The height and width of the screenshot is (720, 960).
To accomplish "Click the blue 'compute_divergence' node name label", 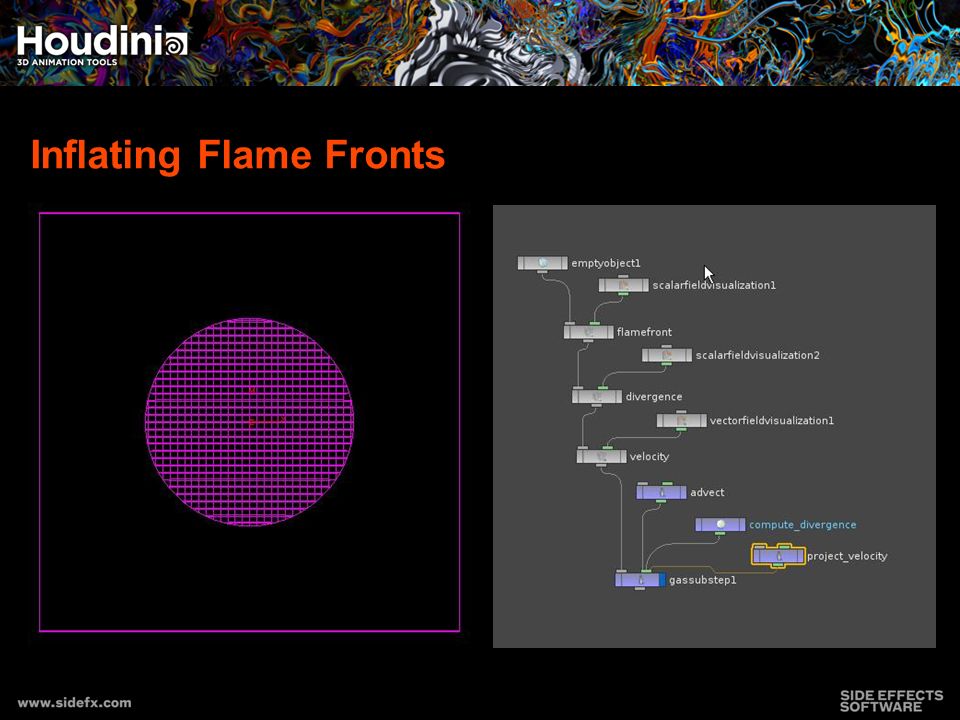I will (x=803, y=525).
